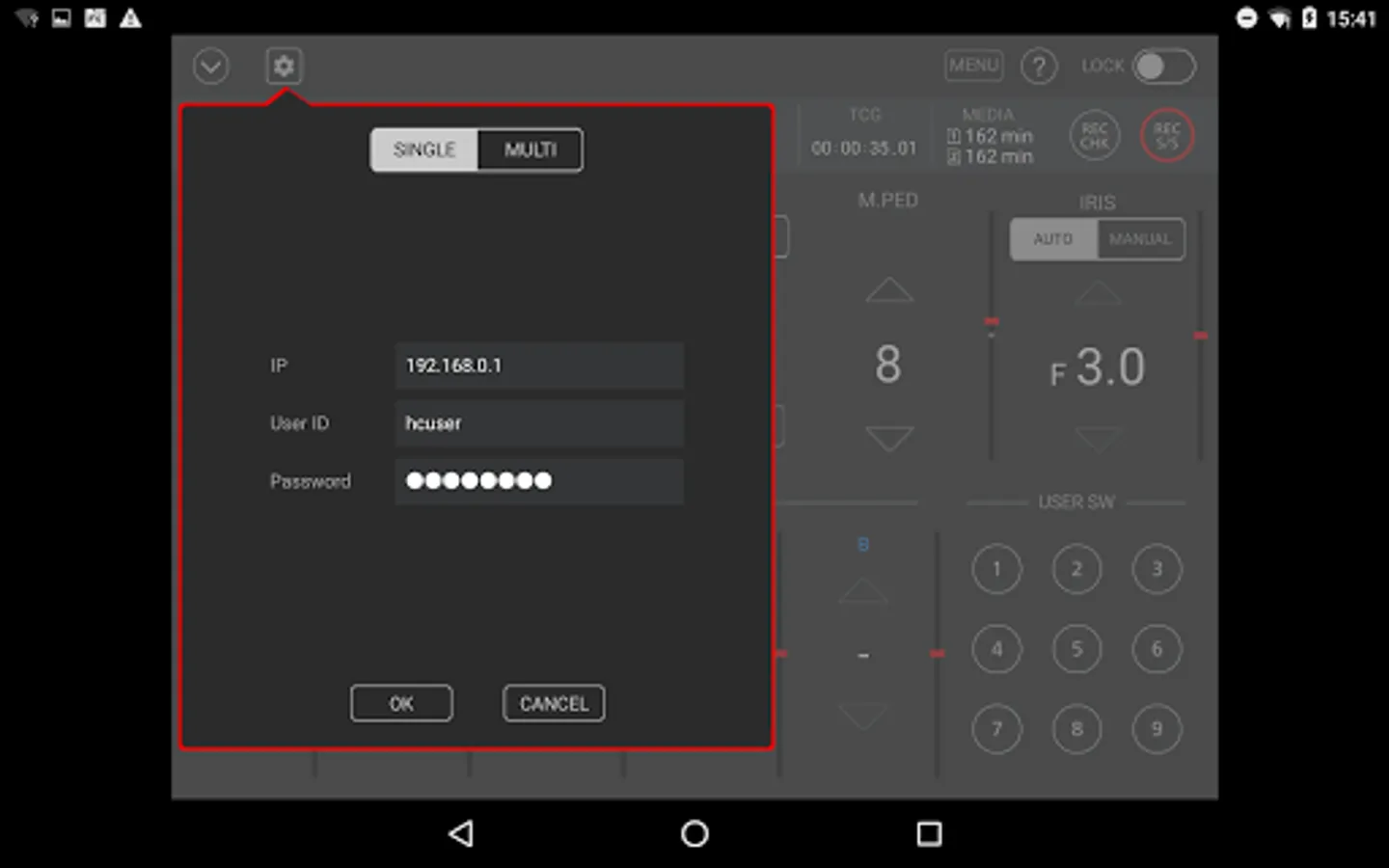
Task: Open the iris up arrow above F3.0
Action: [1099, 293]
